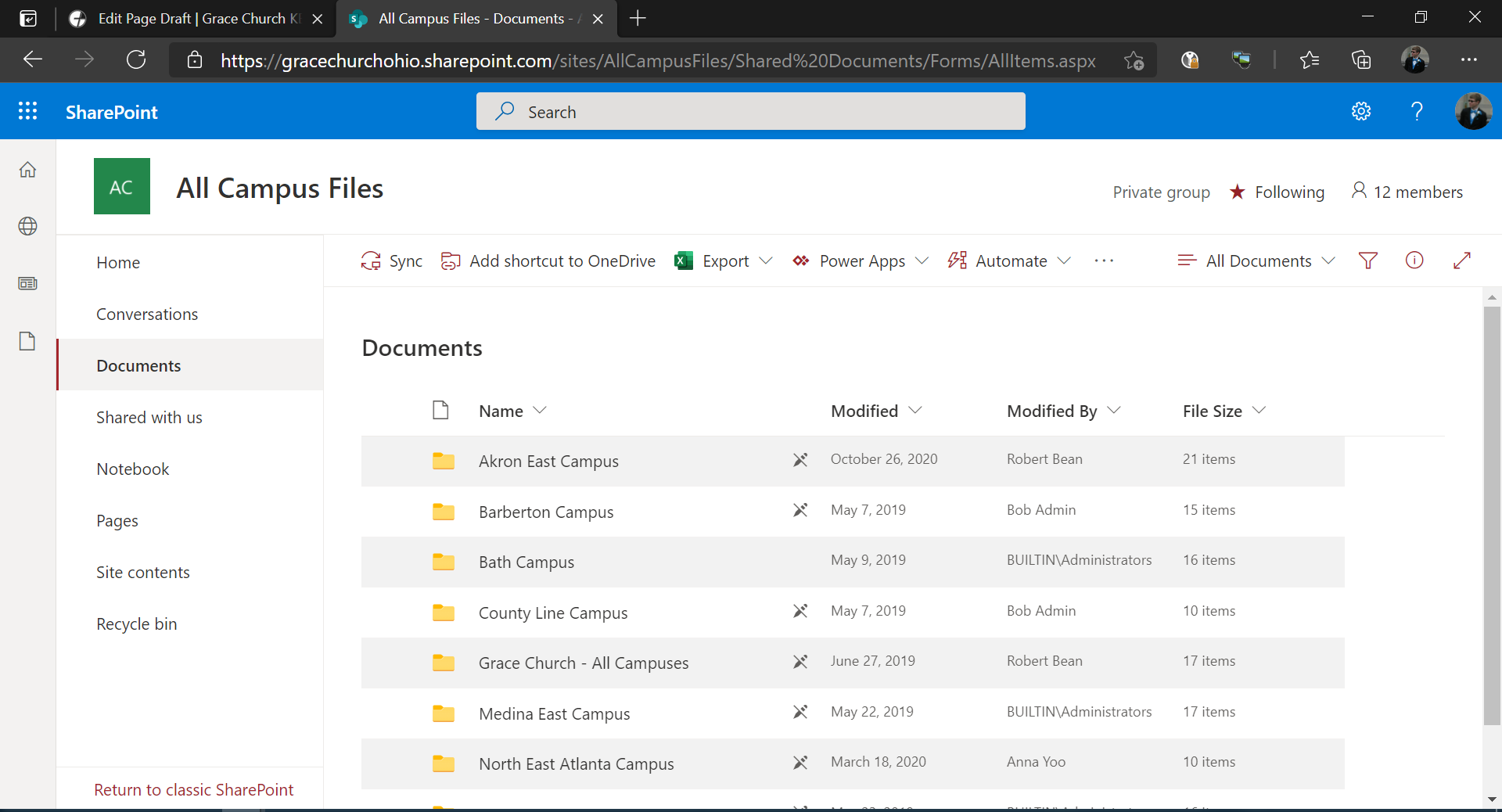This screenshot has height=812, width=1502.
Task: Add this page to favorites
Action: click(x=1134, y=59)
